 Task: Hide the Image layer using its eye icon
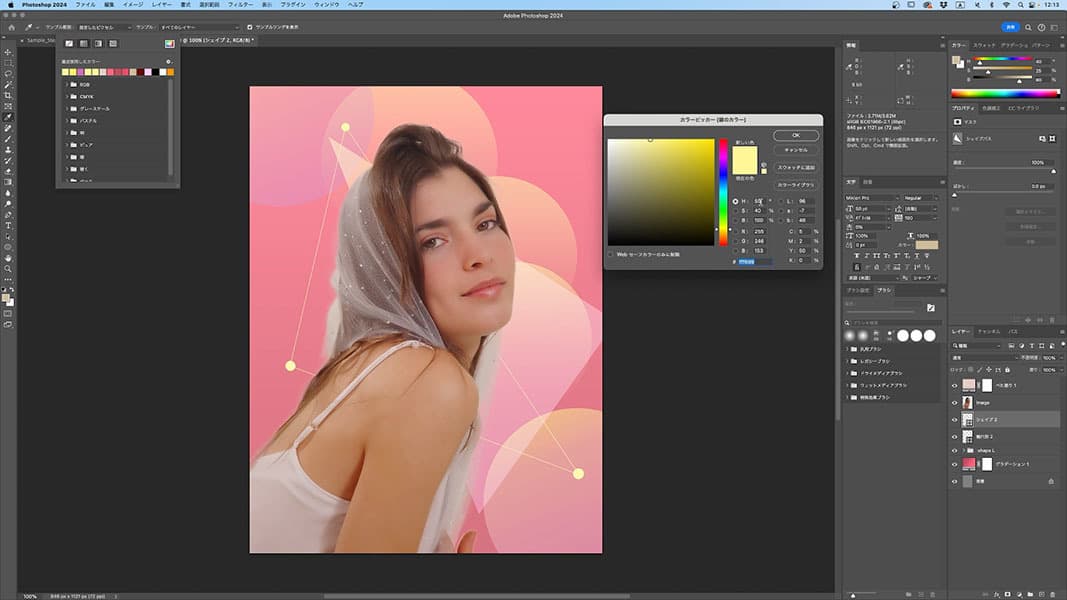point(954,403)
